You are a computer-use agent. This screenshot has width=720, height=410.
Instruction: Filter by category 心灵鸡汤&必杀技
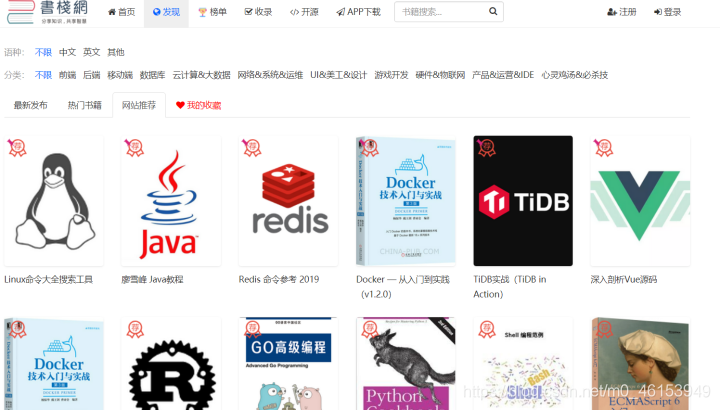[x=574, y=75]
